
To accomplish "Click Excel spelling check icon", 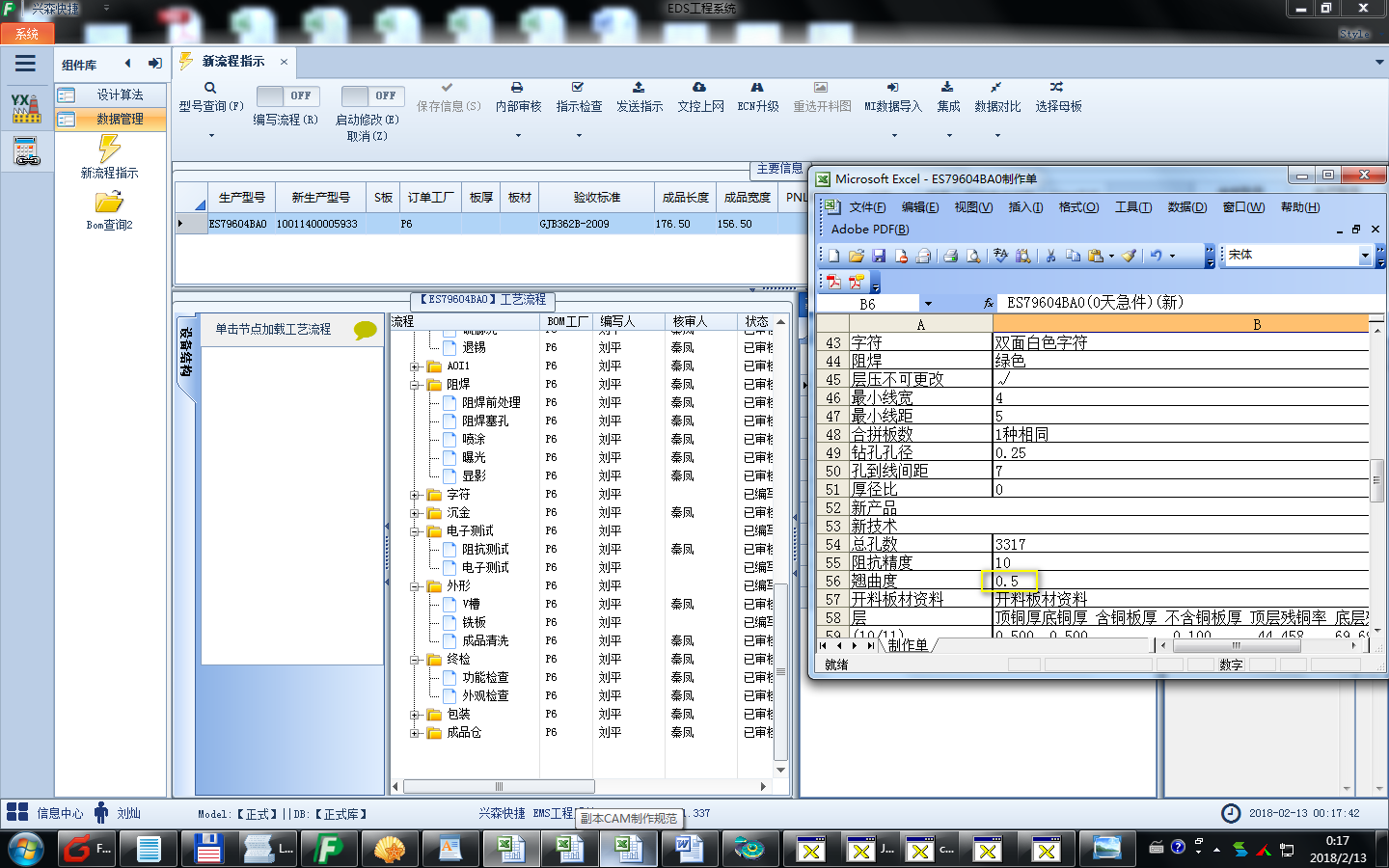I will (1000, 256).
